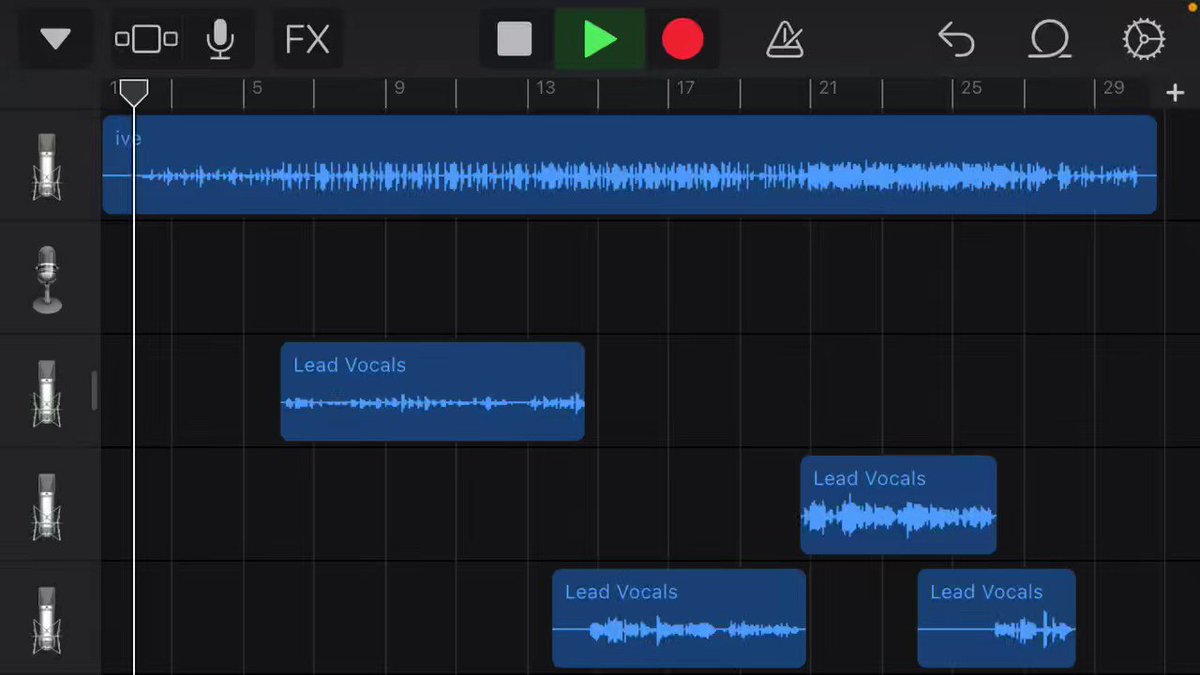Tap the Stop playback button
The width and height of the screenshot is (1200, 675).
pos(515,40)
